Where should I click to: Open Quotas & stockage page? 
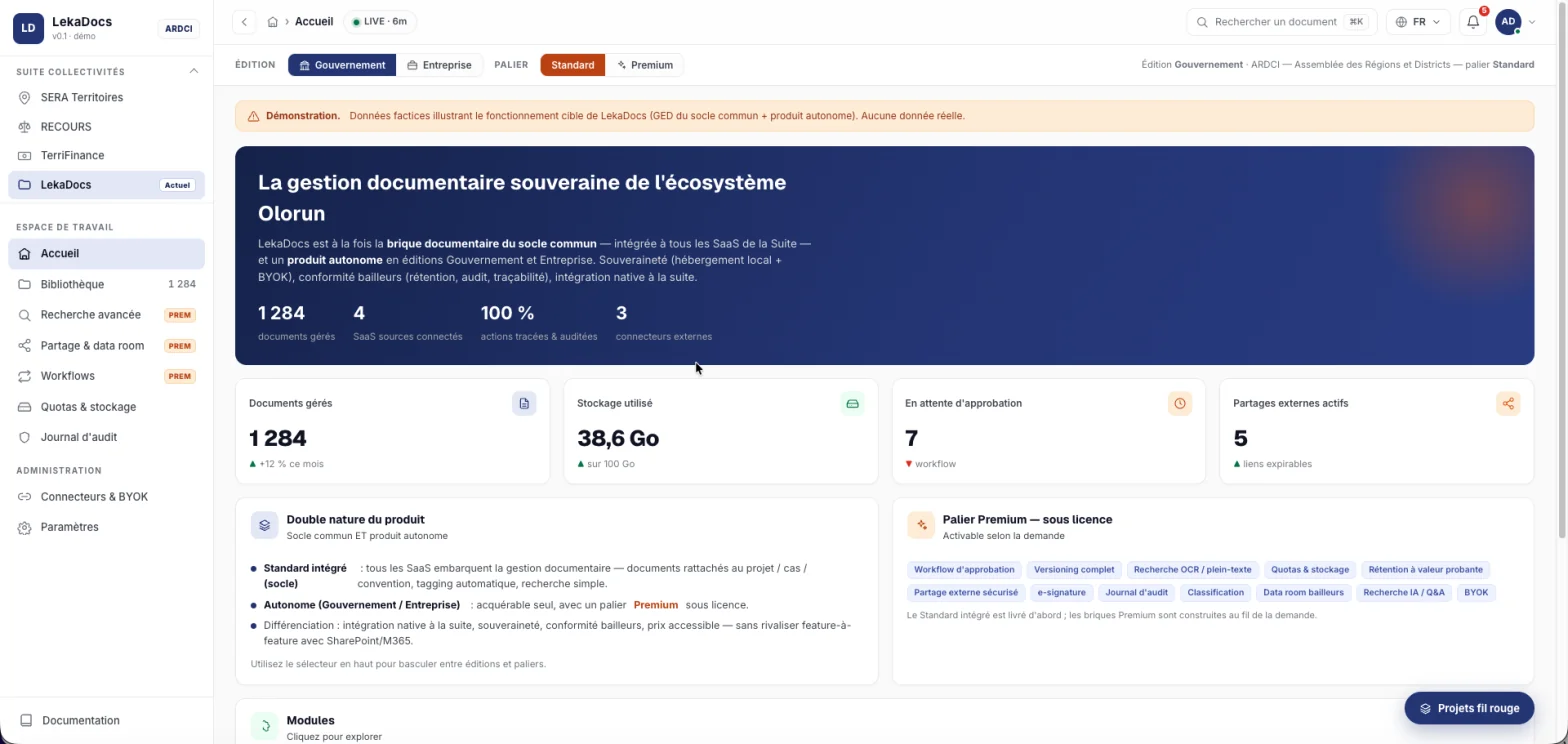(106, 407)
